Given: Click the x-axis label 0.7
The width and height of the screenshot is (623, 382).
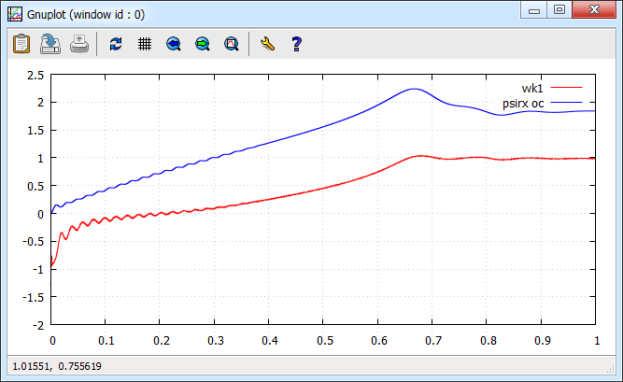Looking at the screenshot, I should (x=433, y=341).
